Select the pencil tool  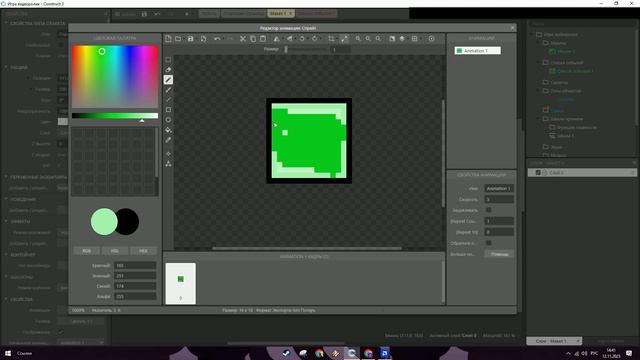[x=168, y=80]
